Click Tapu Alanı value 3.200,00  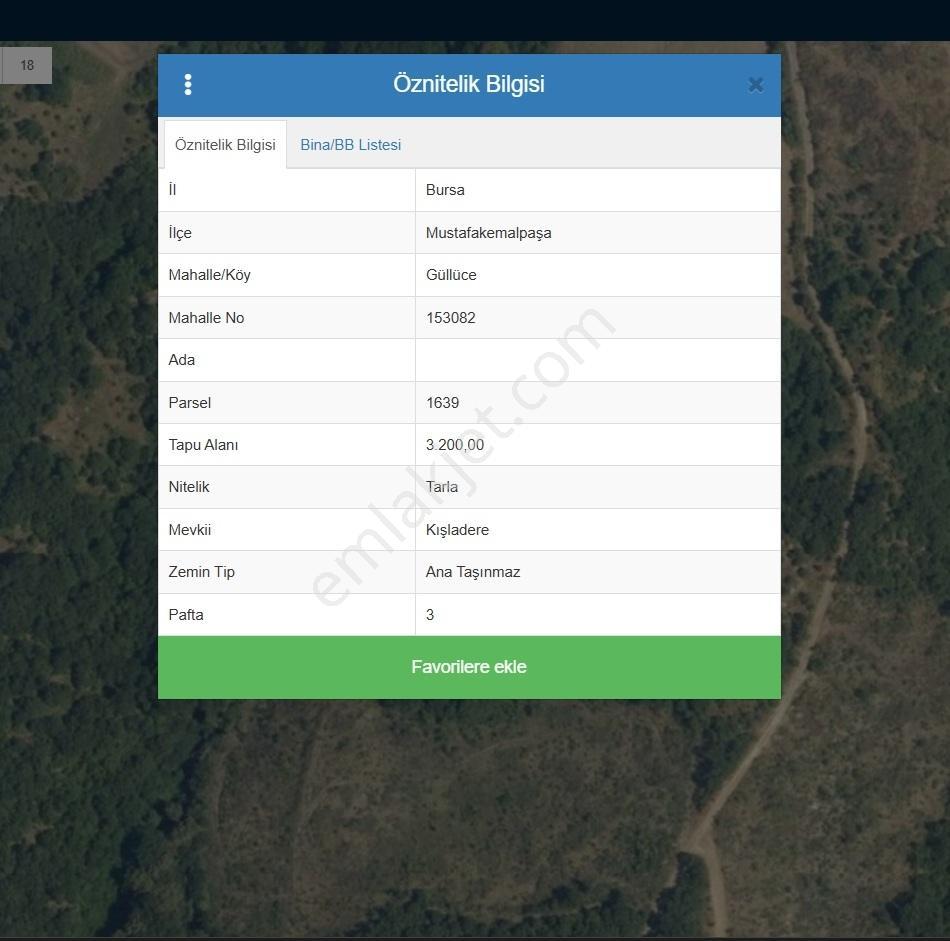click(x=454, y=445)
